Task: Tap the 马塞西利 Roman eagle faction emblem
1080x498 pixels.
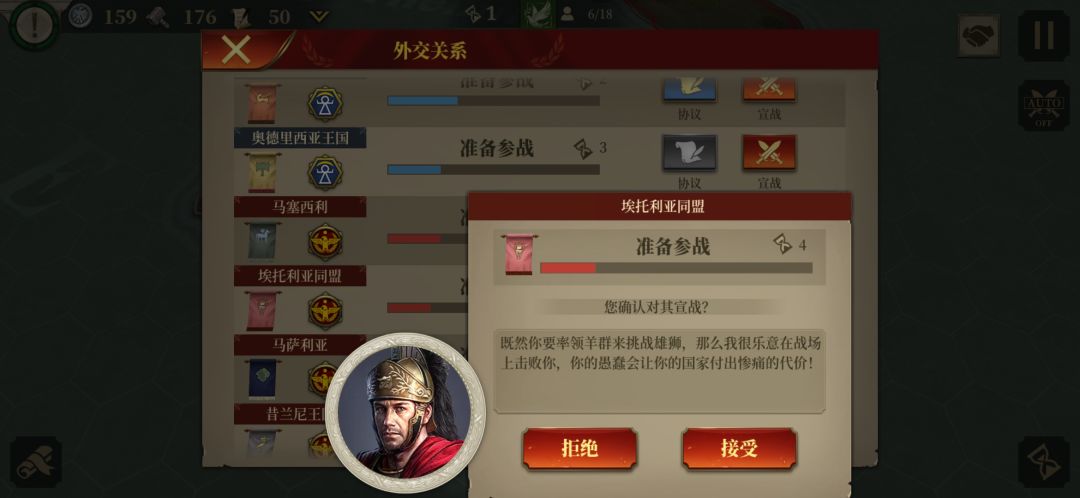Action: click(x=324, y=242)
